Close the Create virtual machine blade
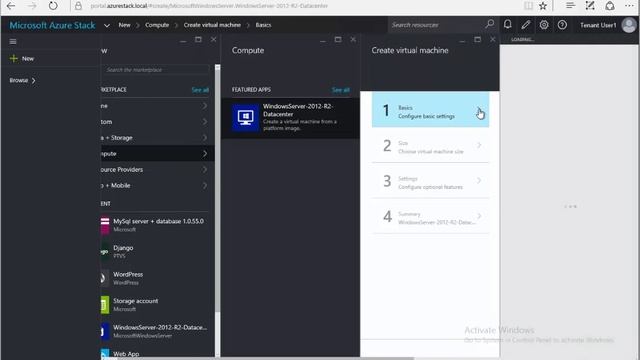The height and width of the screenshot is (360, 640). click(x=493, y=40)
